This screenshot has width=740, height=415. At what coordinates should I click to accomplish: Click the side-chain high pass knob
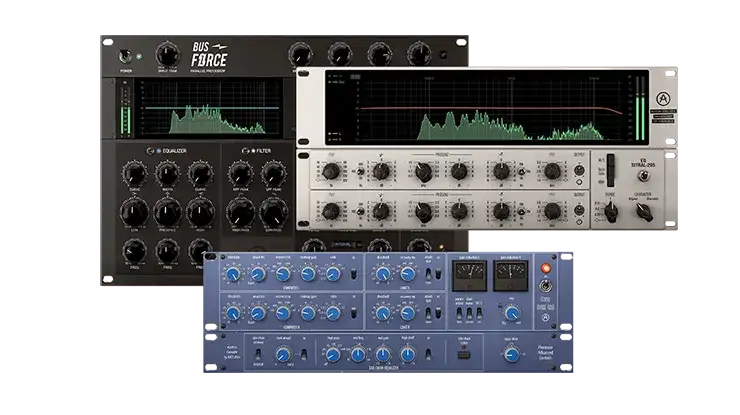point(333,355)
